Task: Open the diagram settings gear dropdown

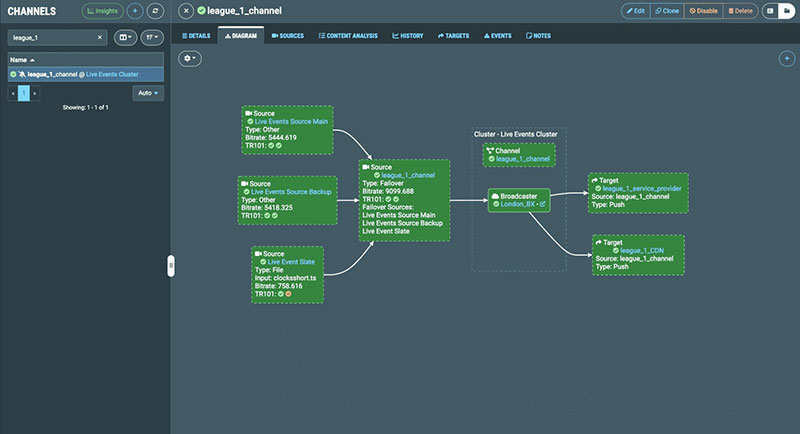Action: pyautogui.click(x=190, y=59)
